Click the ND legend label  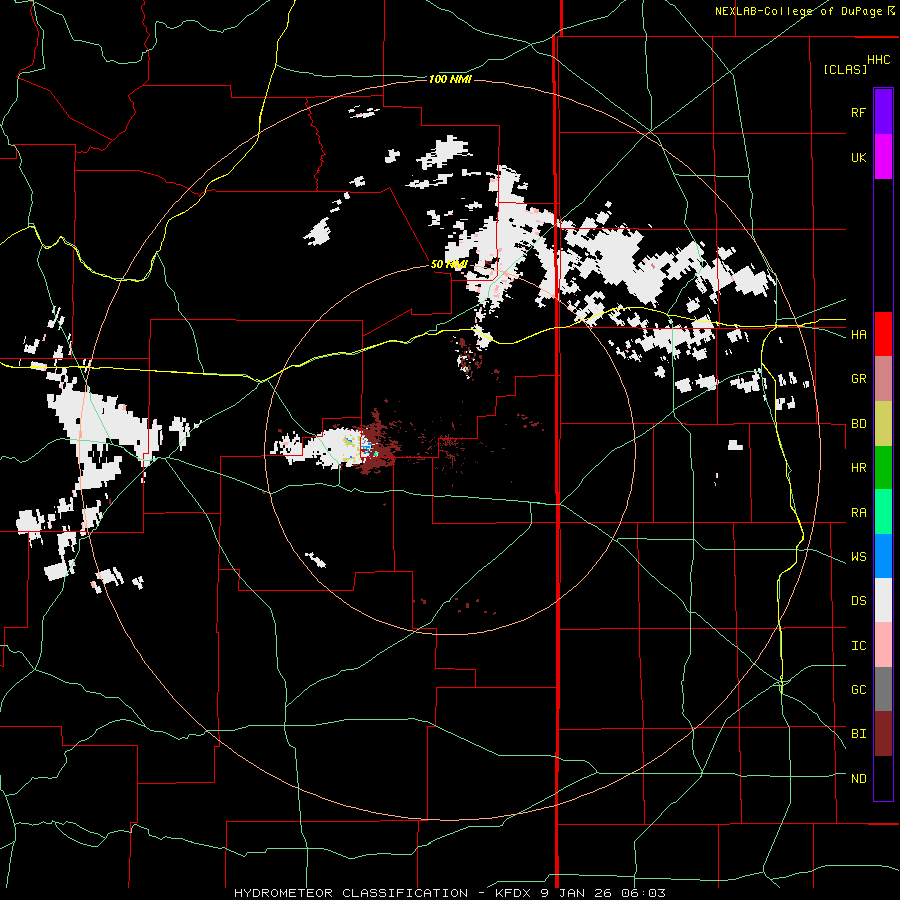click(858, 779)
